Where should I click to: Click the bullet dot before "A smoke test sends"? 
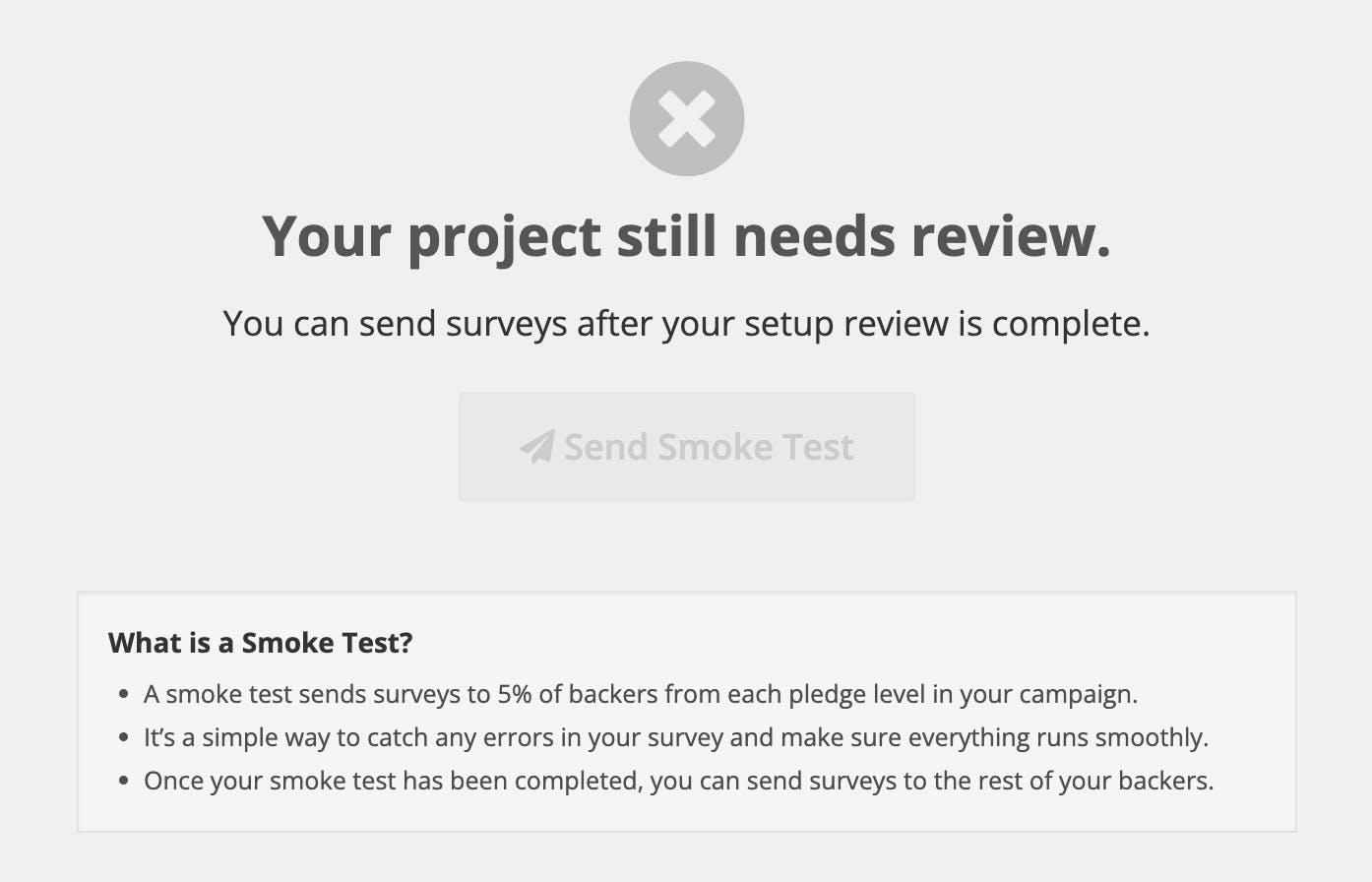point(123,694)
